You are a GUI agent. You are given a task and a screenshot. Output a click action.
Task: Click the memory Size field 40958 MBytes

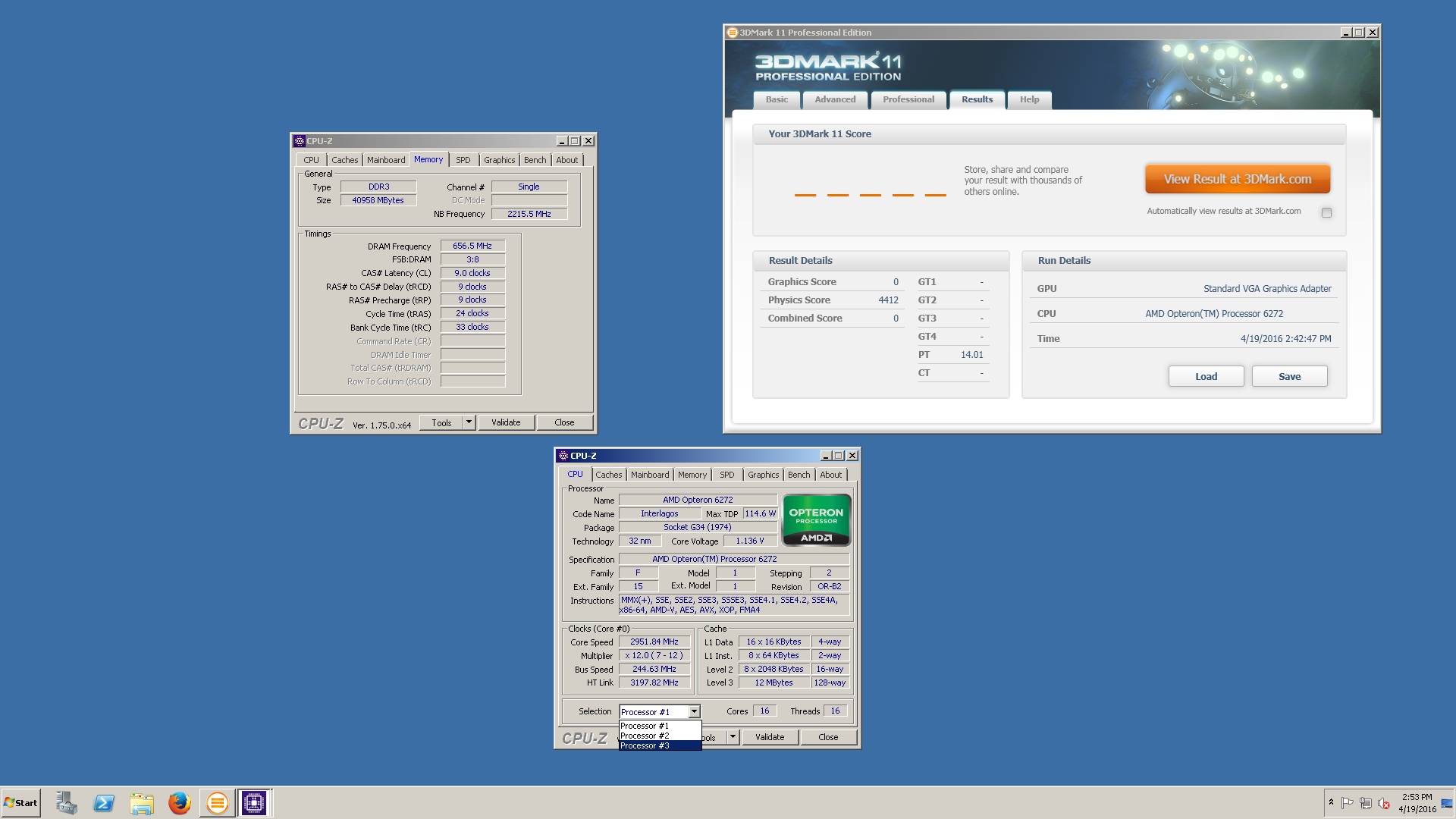[378, 200]
